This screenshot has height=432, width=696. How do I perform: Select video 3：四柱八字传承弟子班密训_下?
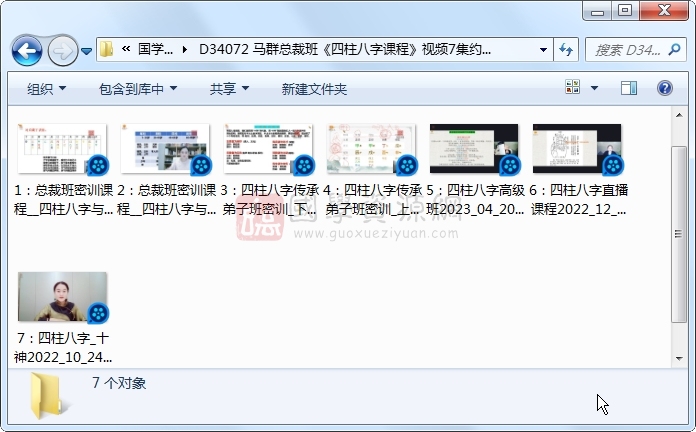click(268, 149)
